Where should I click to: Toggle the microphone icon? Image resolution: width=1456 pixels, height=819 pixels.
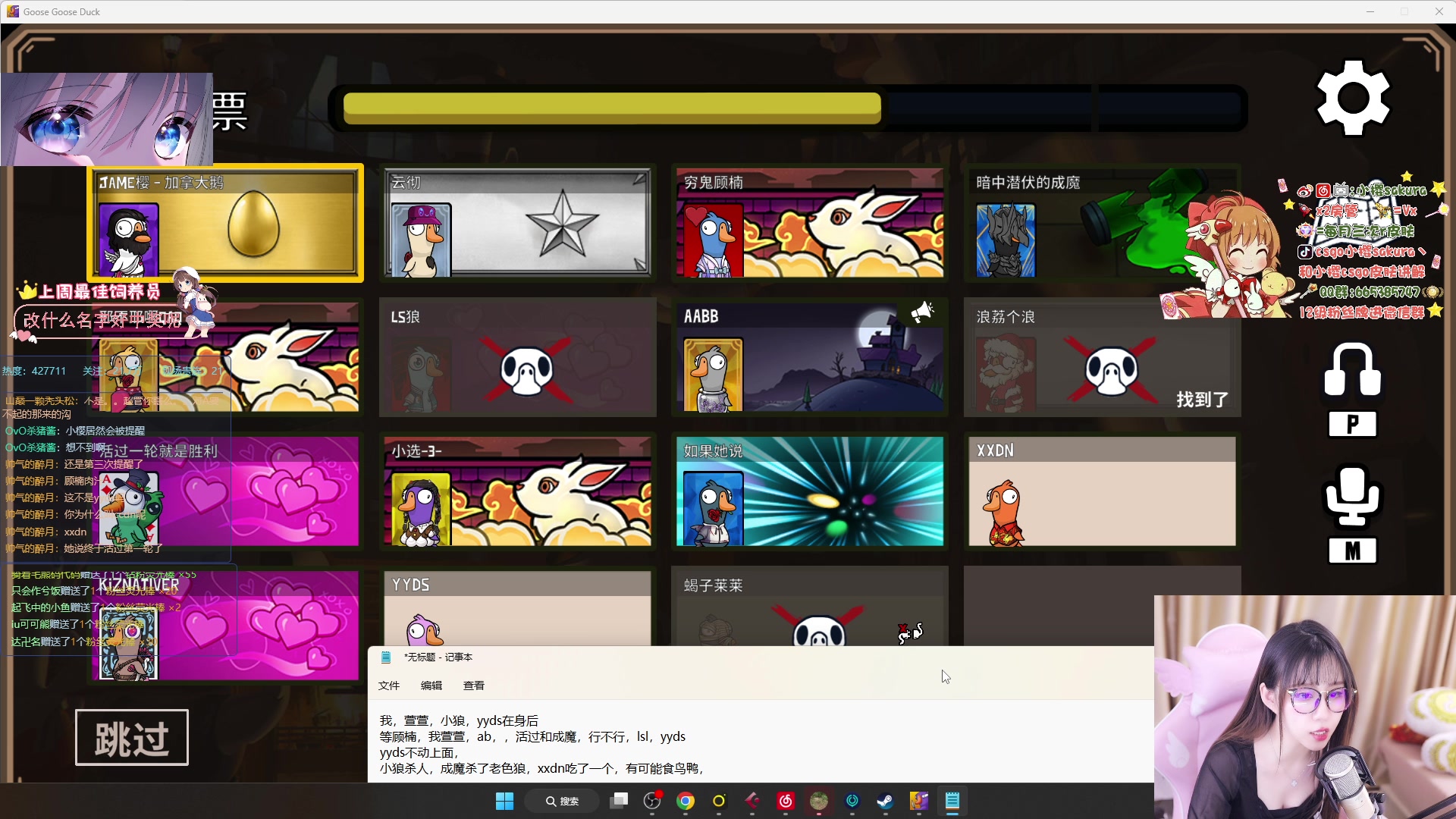pos(1352,496)
